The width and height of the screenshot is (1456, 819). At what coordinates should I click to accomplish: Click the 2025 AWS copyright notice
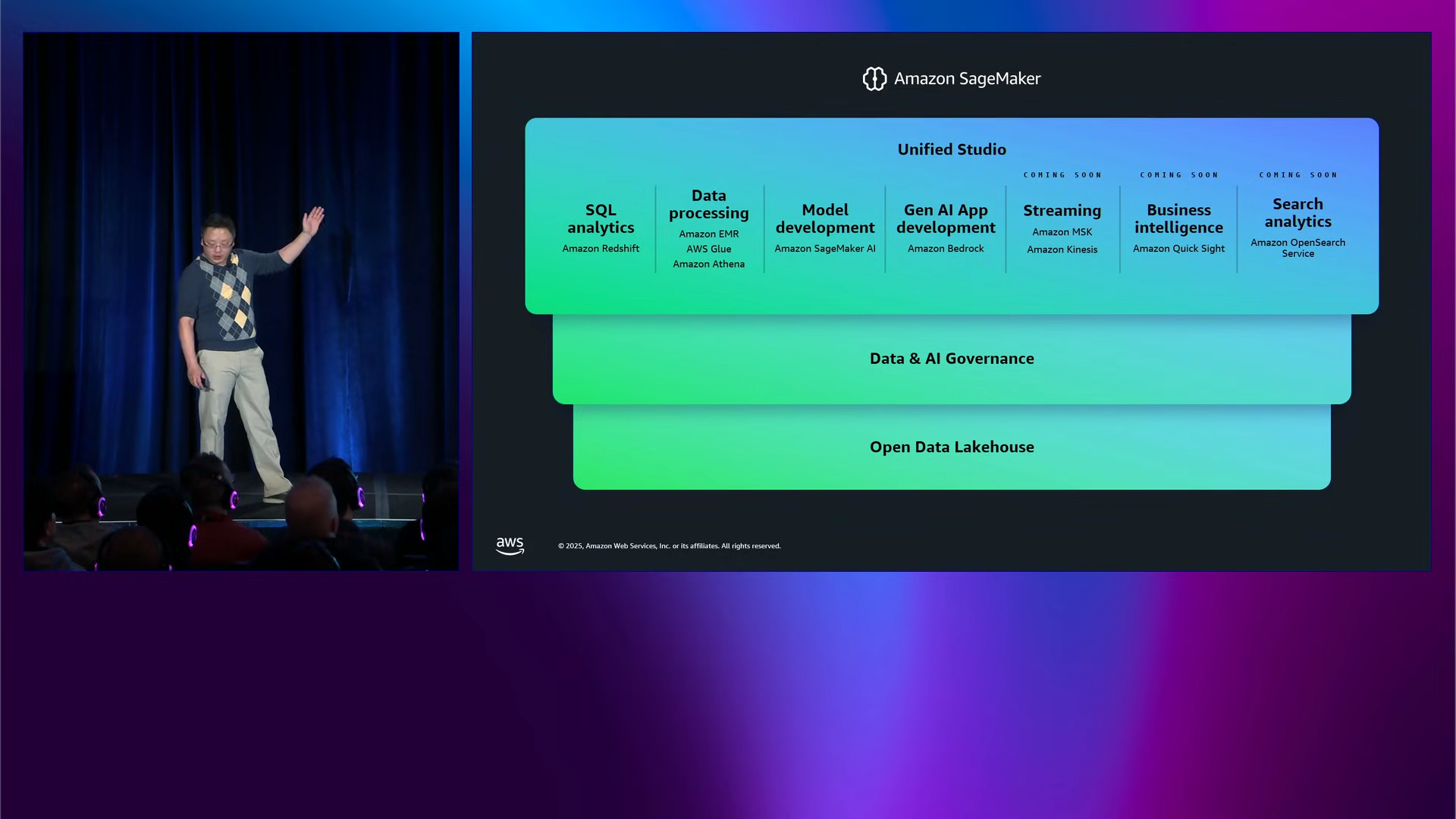click(669, 546)
